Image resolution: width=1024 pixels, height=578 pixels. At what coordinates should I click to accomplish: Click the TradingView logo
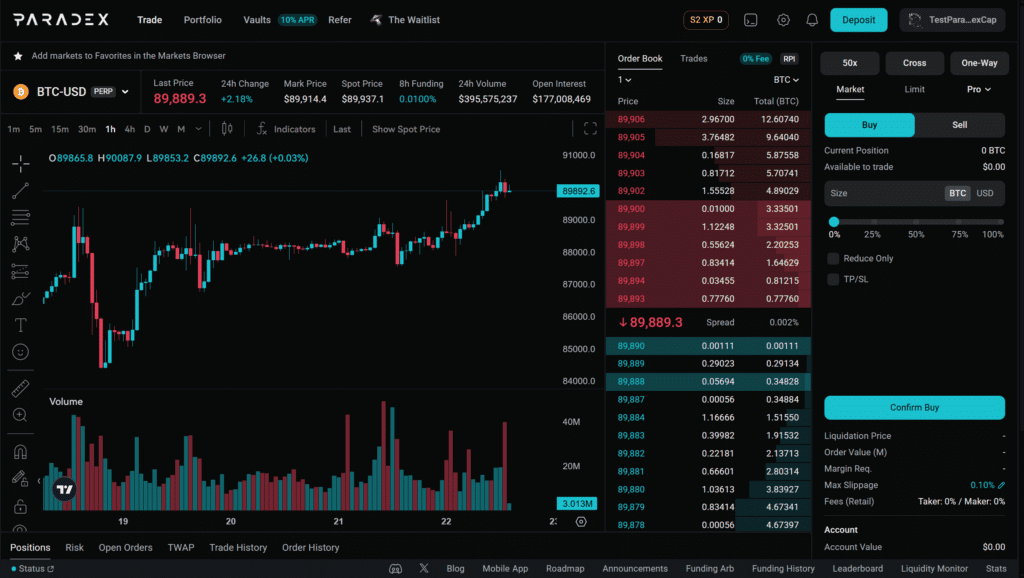65,489
